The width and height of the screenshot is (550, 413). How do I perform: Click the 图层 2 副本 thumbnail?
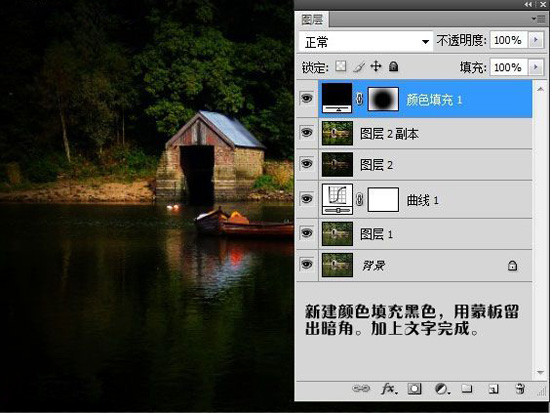click(337, 133)
